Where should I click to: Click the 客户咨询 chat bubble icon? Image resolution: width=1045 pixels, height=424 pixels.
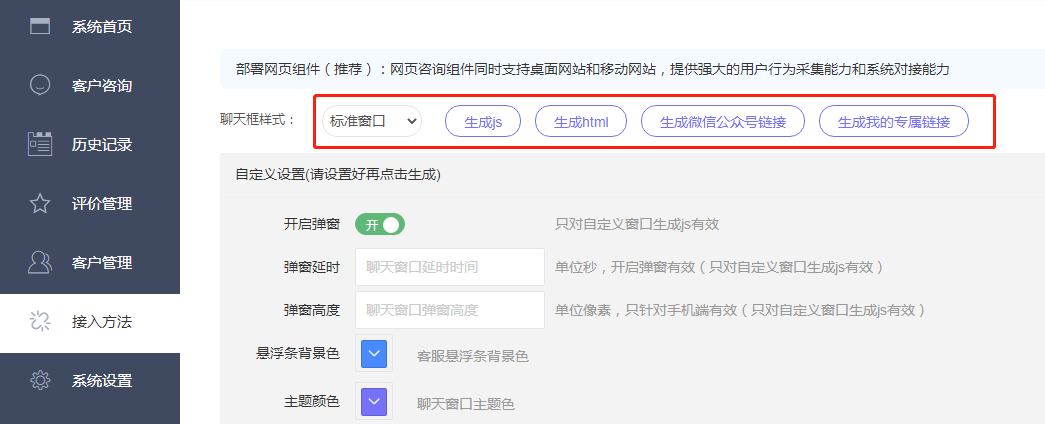pos(40,85)
